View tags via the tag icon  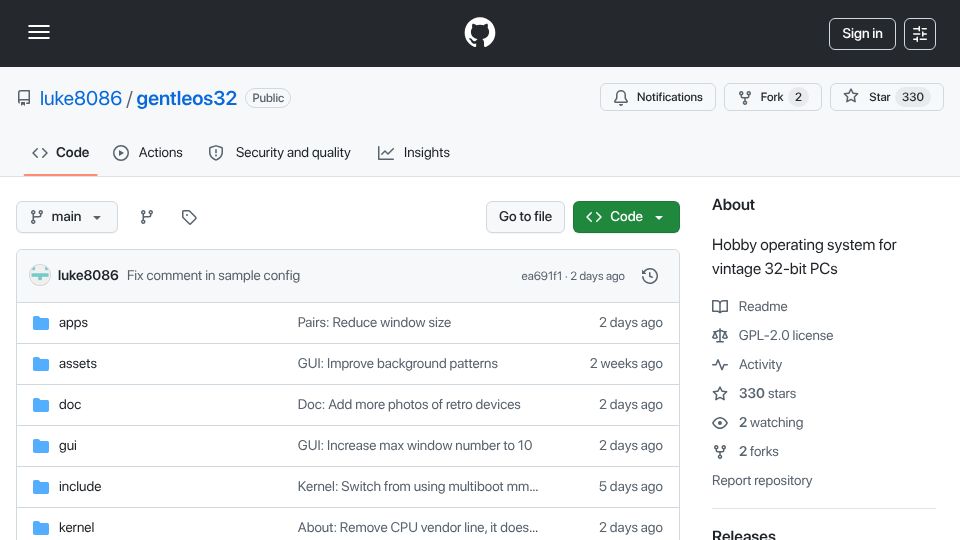[x=189, y=217]
